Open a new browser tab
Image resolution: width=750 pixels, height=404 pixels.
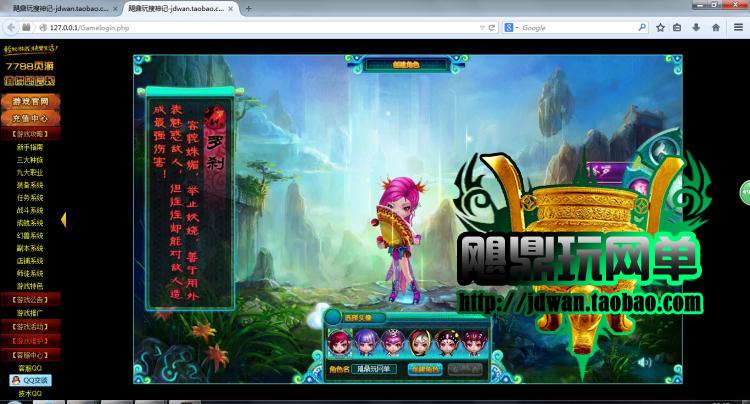(248, 7)
